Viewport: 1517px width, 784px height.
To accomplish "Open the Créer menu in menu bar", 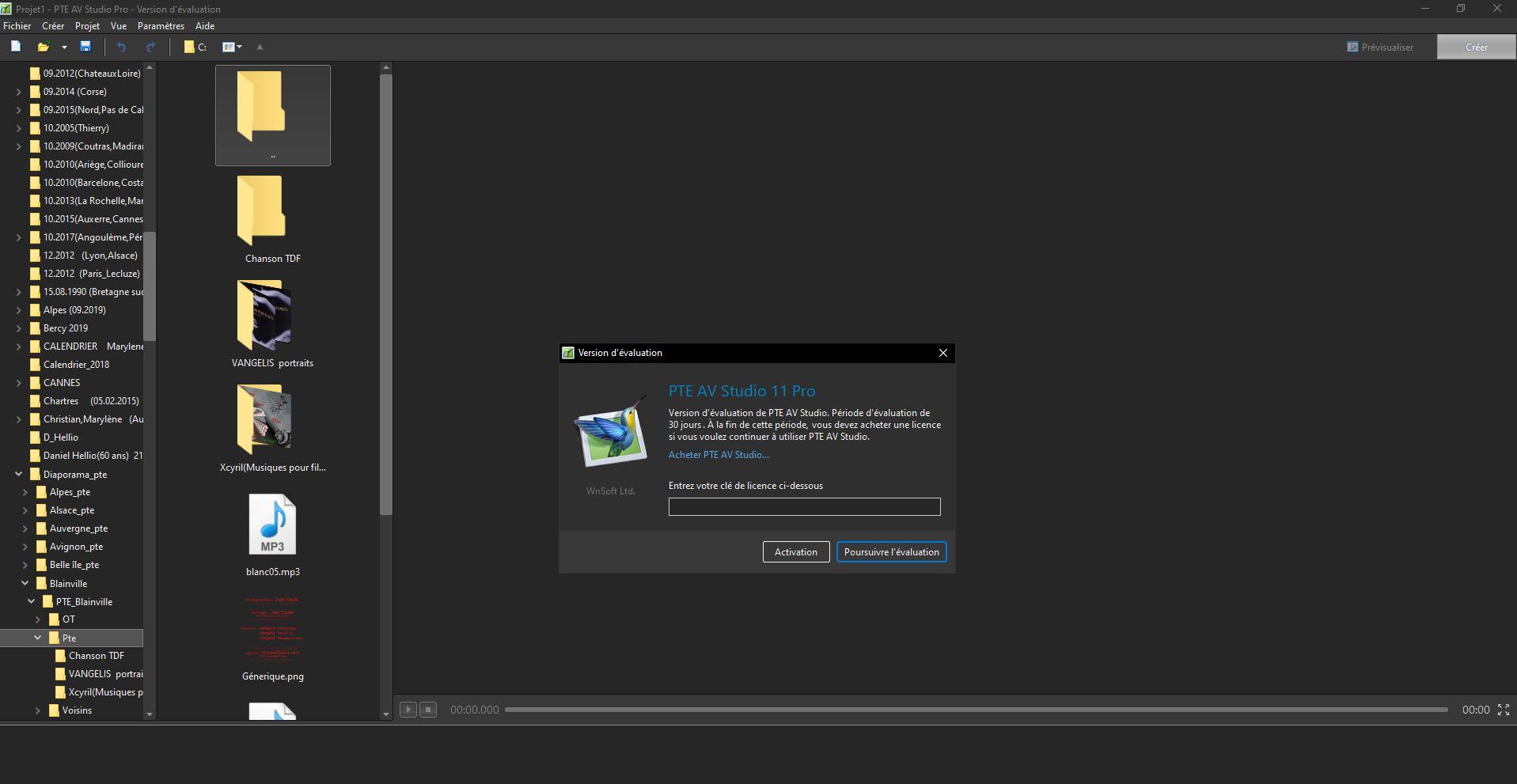I will (53, 26).
